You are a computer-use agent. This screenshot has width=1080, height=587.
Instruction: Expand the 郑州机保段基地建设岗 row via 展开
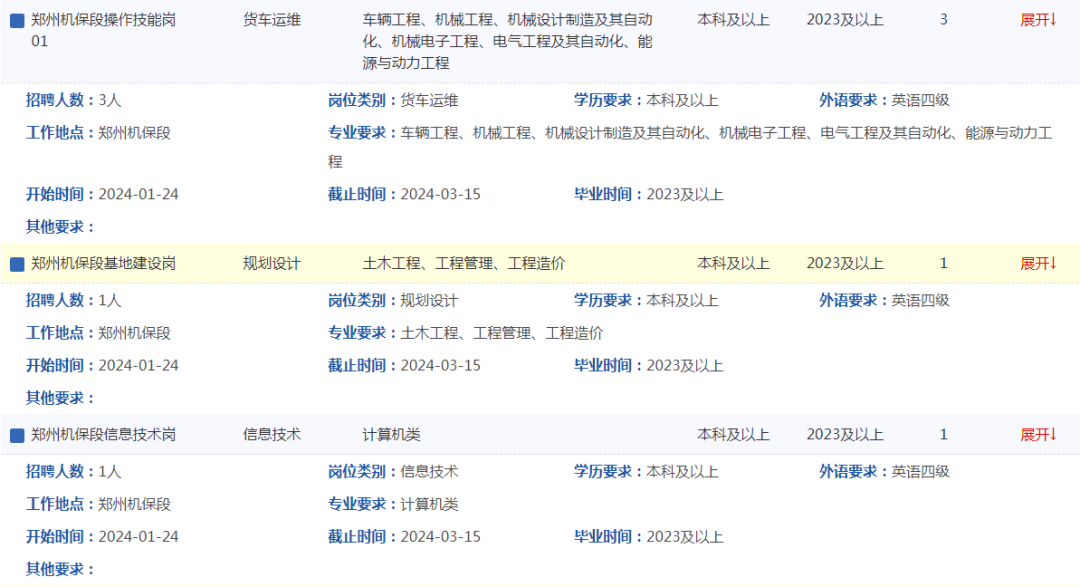coord(1038,263)
